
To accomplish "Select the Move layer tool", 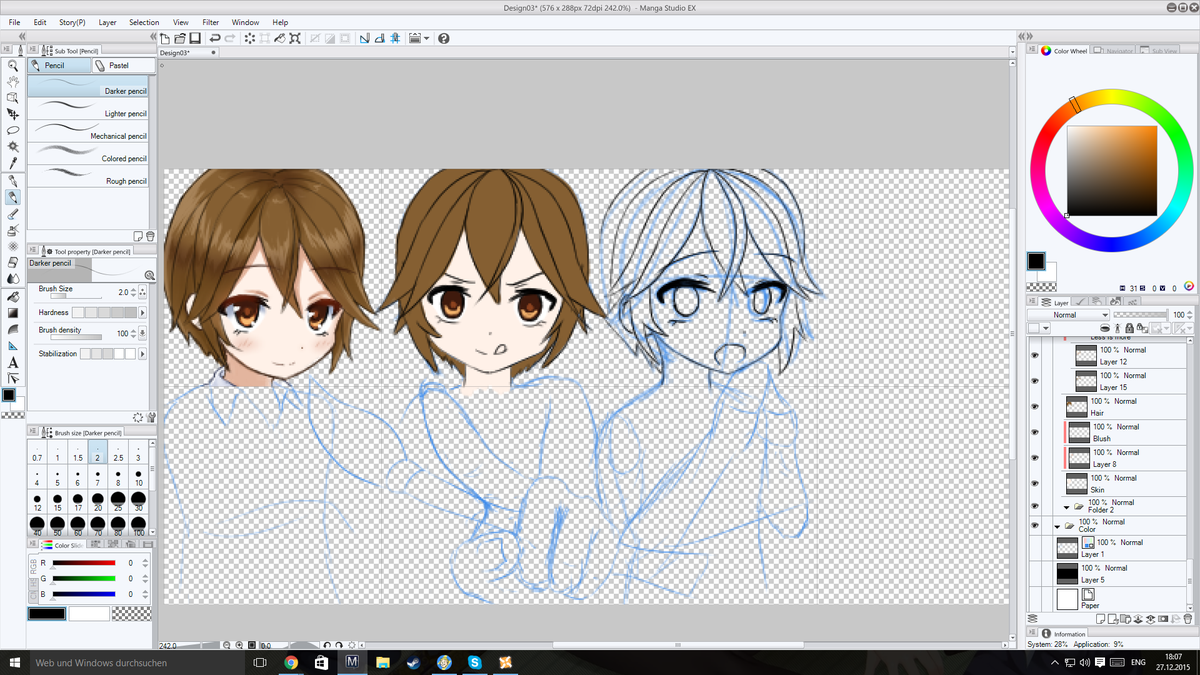I will 13,114.
